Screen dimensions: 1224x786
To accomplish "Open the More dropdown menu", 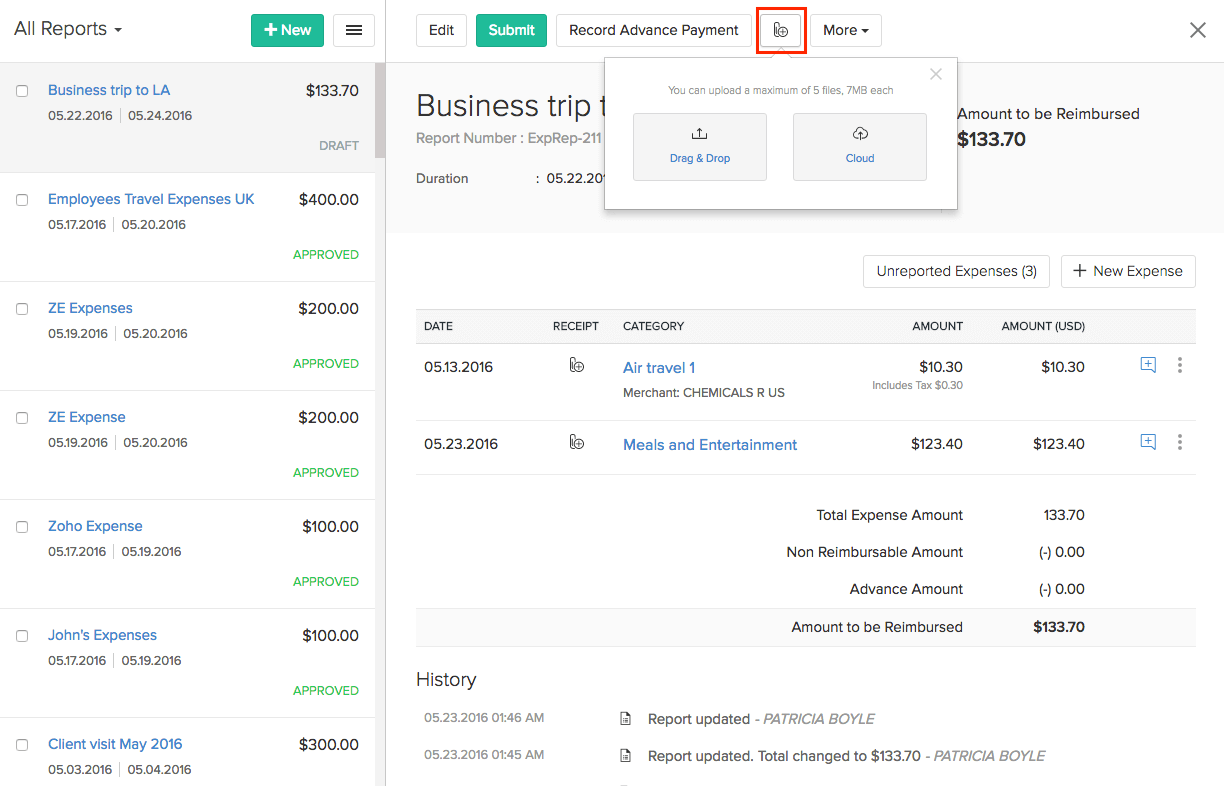I will click(845, 30).
